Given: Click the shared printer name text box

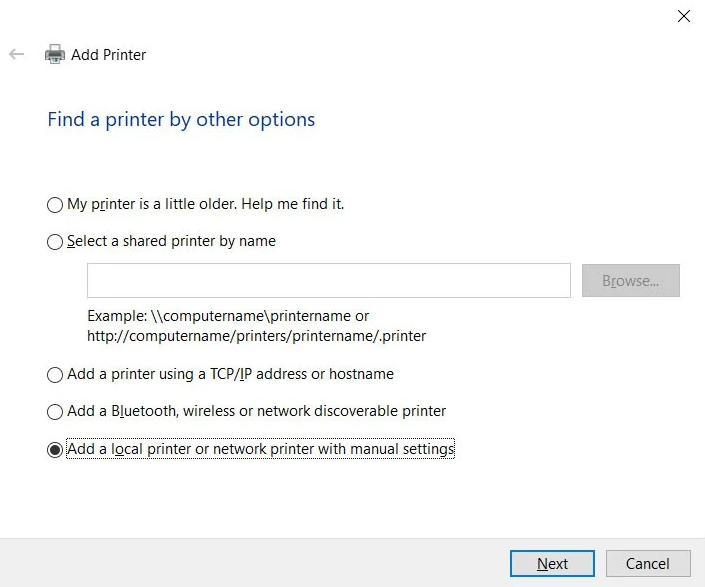Looking at the screenshot, I should point(328,281).
